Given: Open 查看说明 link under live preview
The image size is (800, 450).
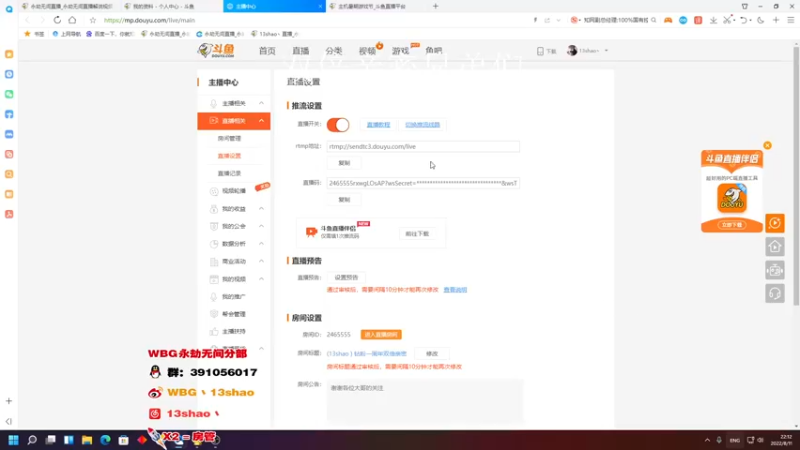Looking at the screenshot, I should point(455,290).
